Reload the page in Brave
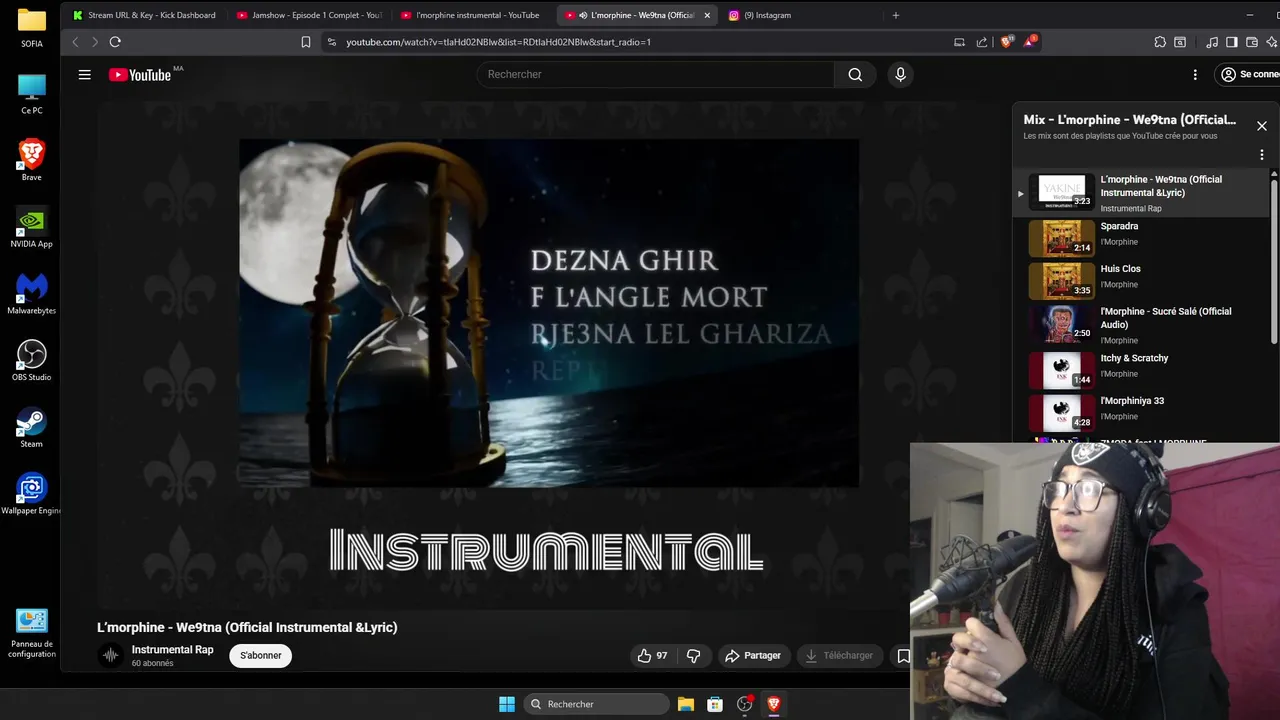This screenshot has width=1280, height=720. 115,42
